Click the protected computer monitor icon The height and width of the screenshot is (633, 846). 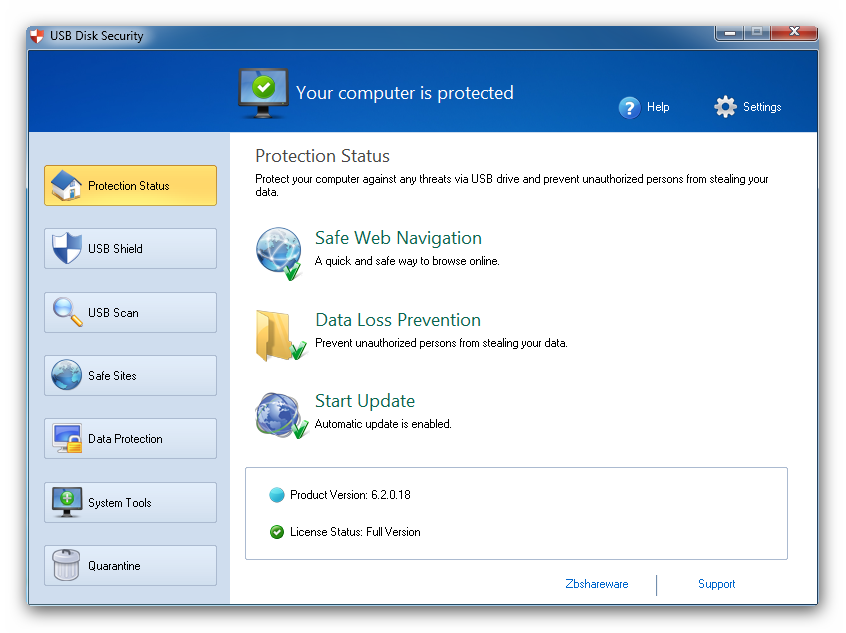tap(263, 93)
